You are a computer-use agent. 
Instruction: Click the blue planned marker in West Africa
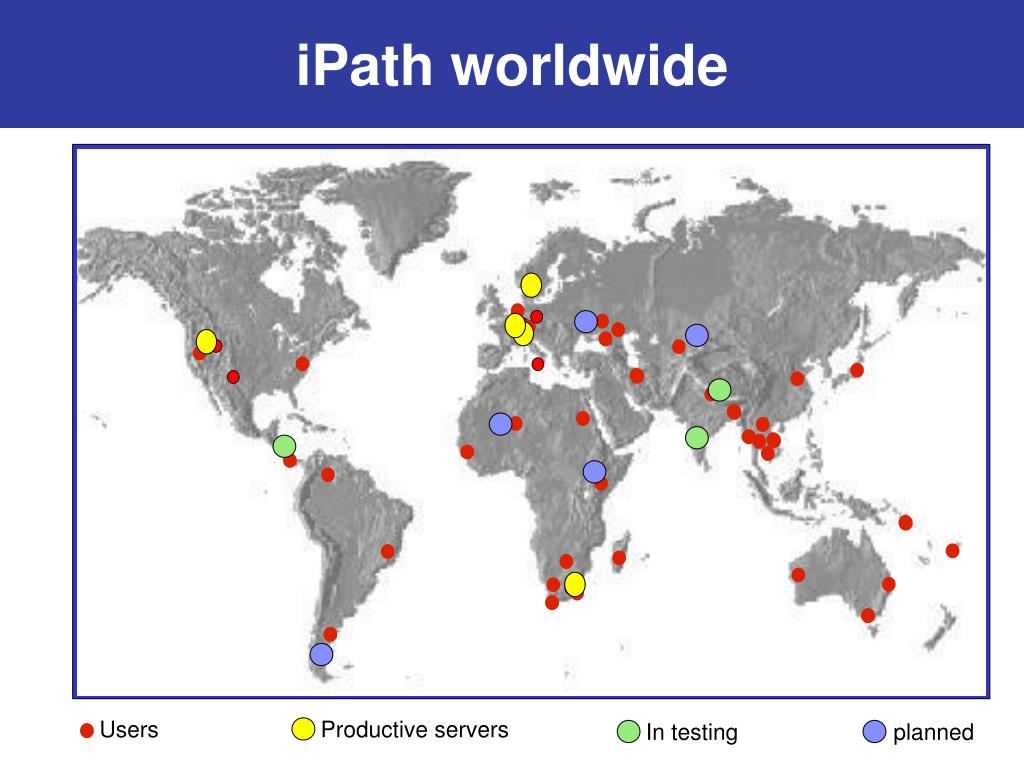[500, 424]
